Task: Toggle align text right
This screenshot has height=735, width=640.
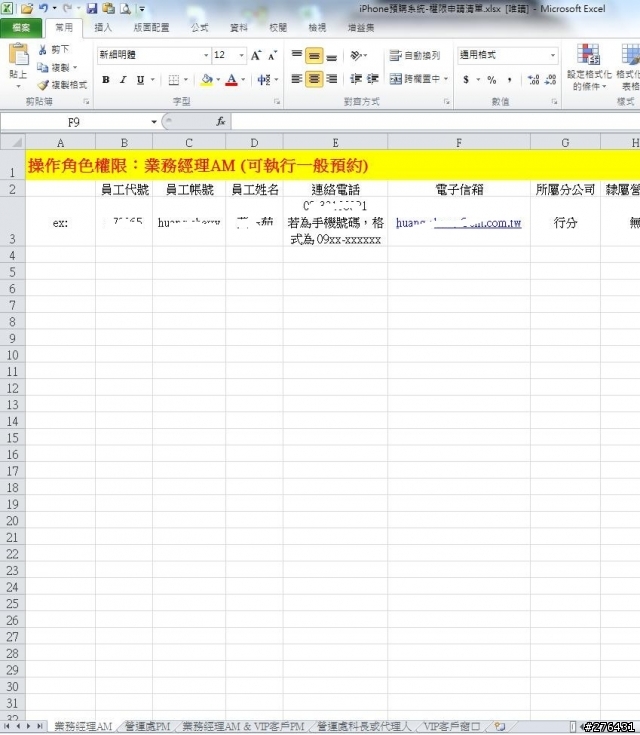Action: click(x=331, y=79)
